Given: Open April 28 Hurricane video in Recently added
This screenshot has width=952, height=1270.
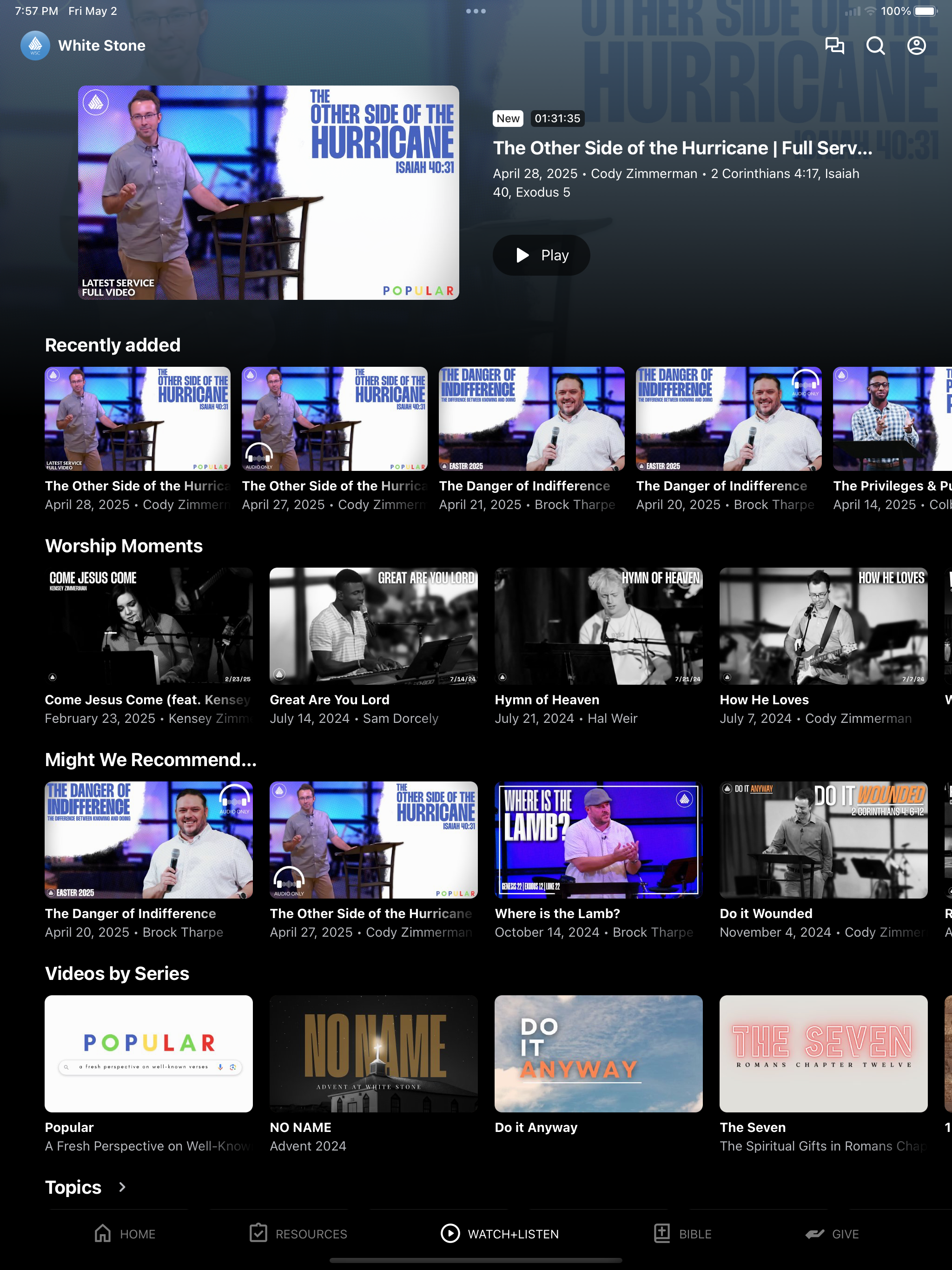Looking at the screenshot, I should (138, 418).
